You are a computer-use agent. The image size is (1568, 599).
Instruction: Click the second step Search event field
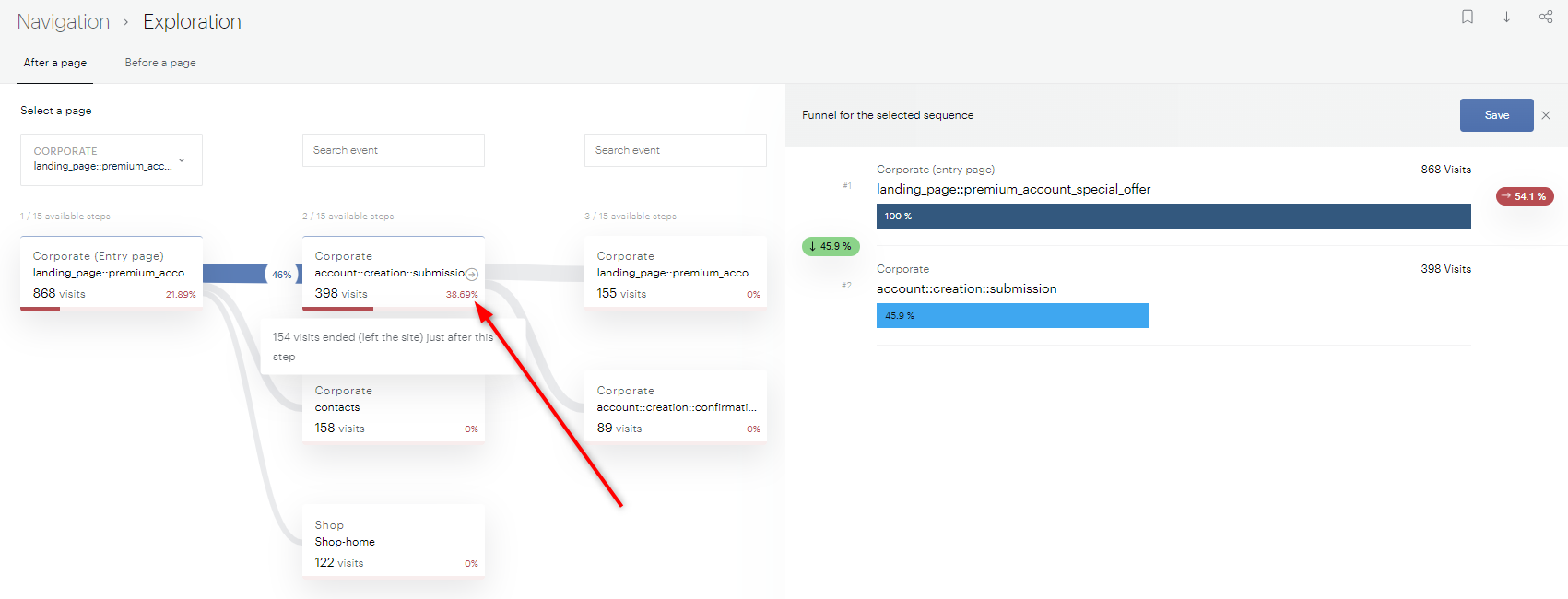pos(393,150)
